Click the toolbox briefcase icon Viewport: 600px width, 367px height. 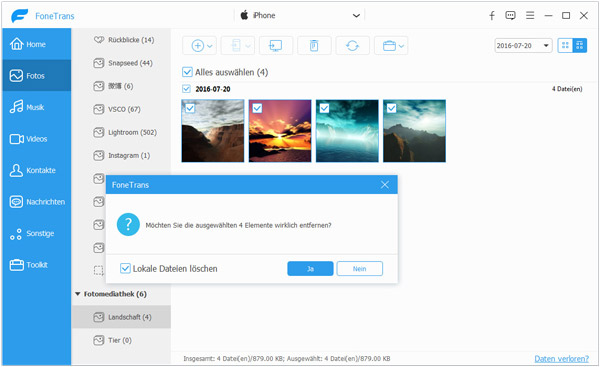tap(389, 46)
